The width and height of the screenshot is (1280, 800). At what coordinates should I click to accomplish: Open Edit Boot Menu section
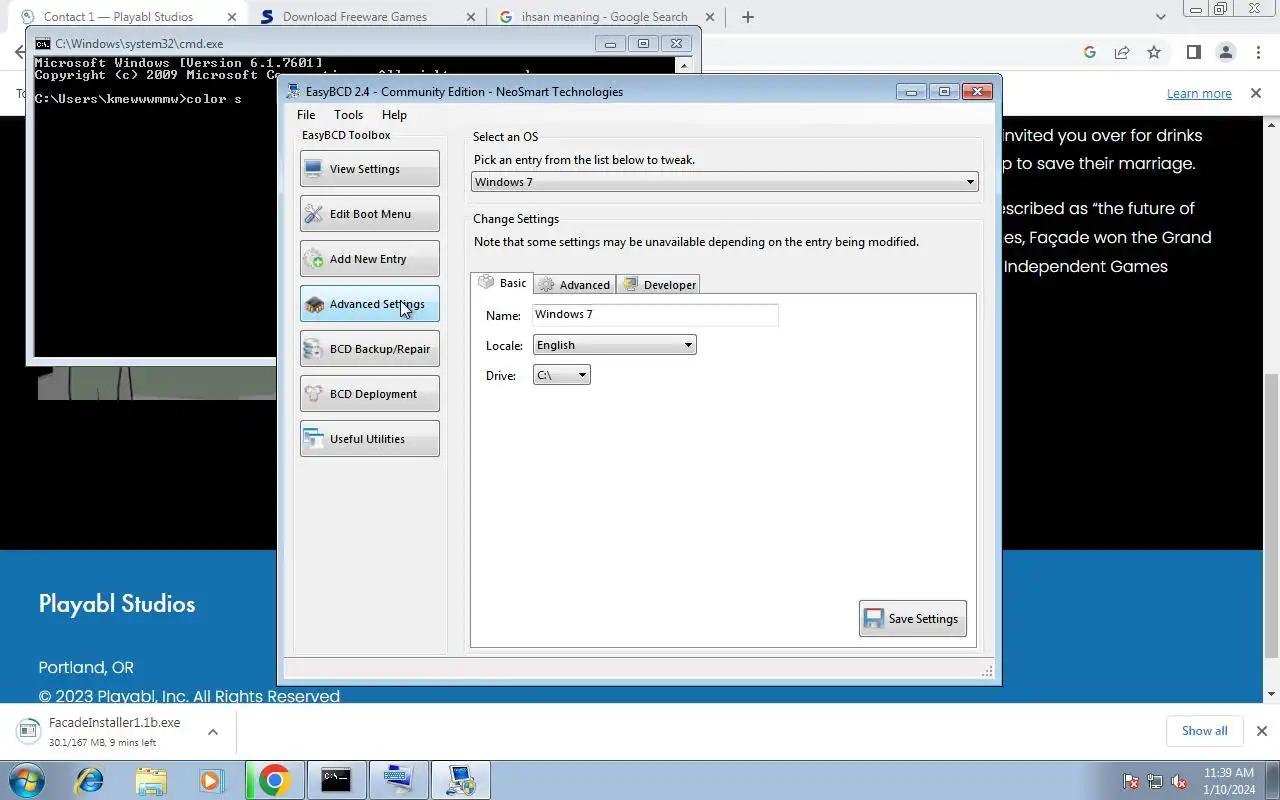(369, 213)
